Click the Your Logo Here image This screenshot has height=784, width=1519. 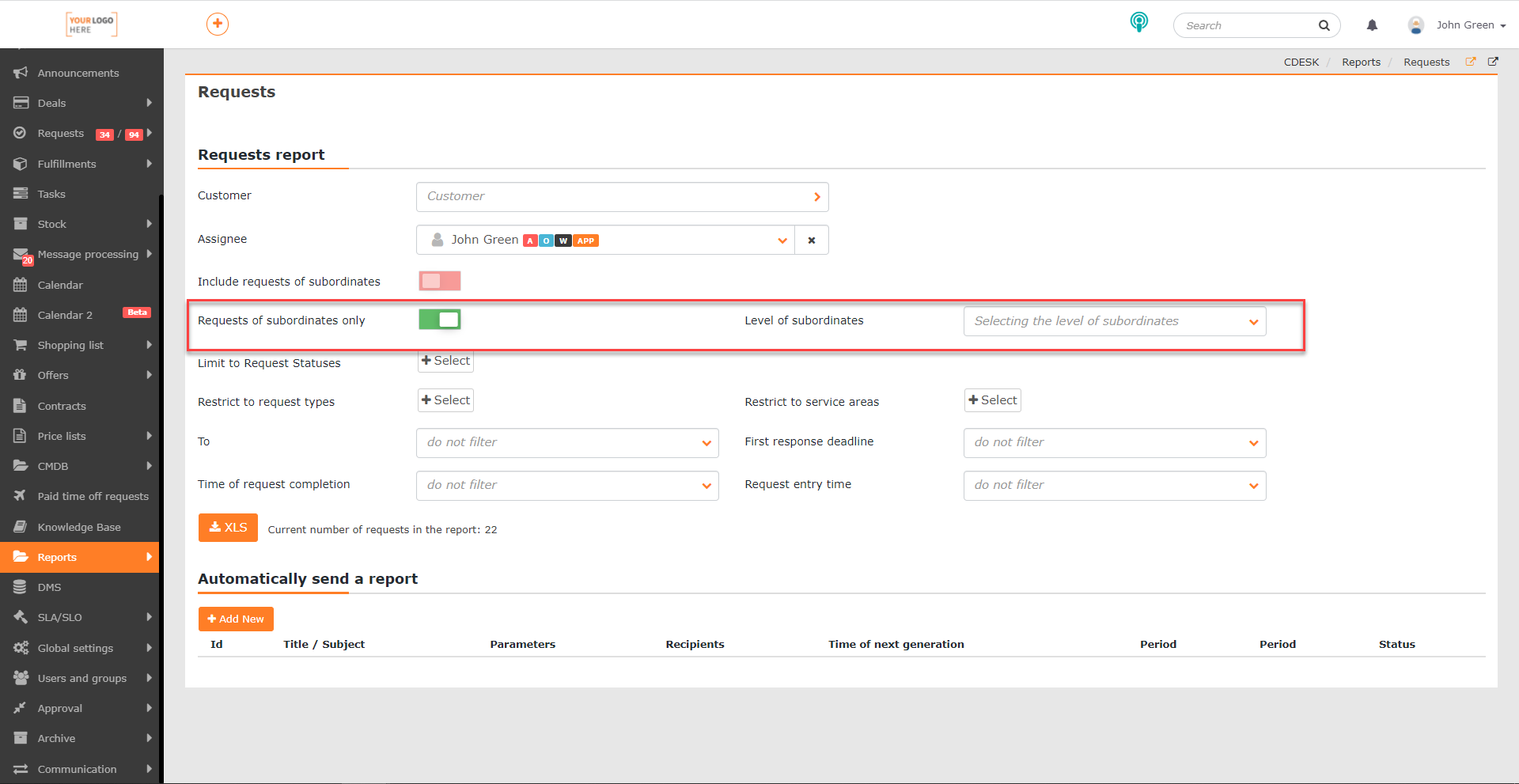[92, 25]
